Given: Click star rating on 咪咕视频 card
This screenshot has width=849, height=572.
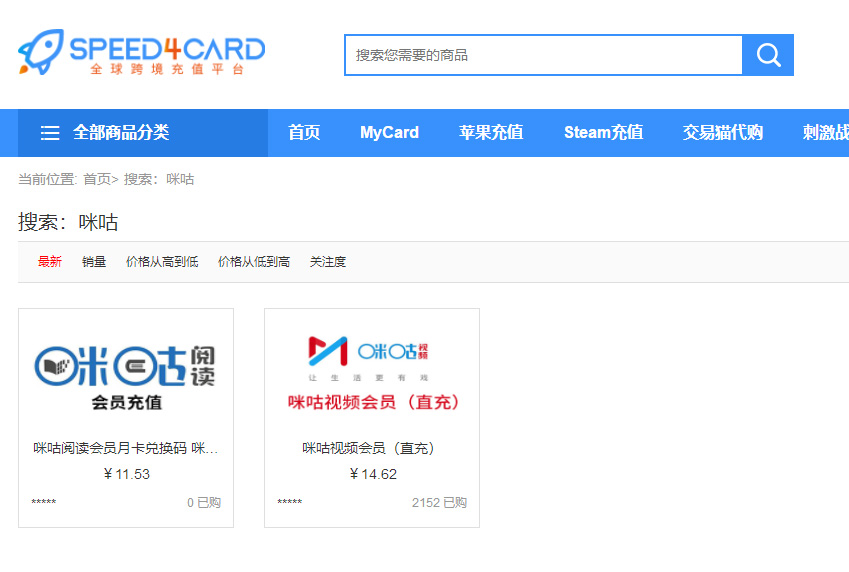Looking at the screenshot, I should pos(290,502).
